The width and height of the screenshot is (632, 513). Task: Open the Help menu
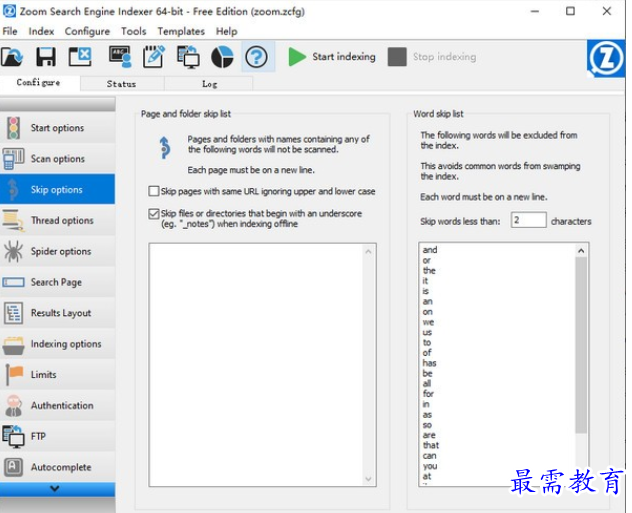click(x=227, y=31)
